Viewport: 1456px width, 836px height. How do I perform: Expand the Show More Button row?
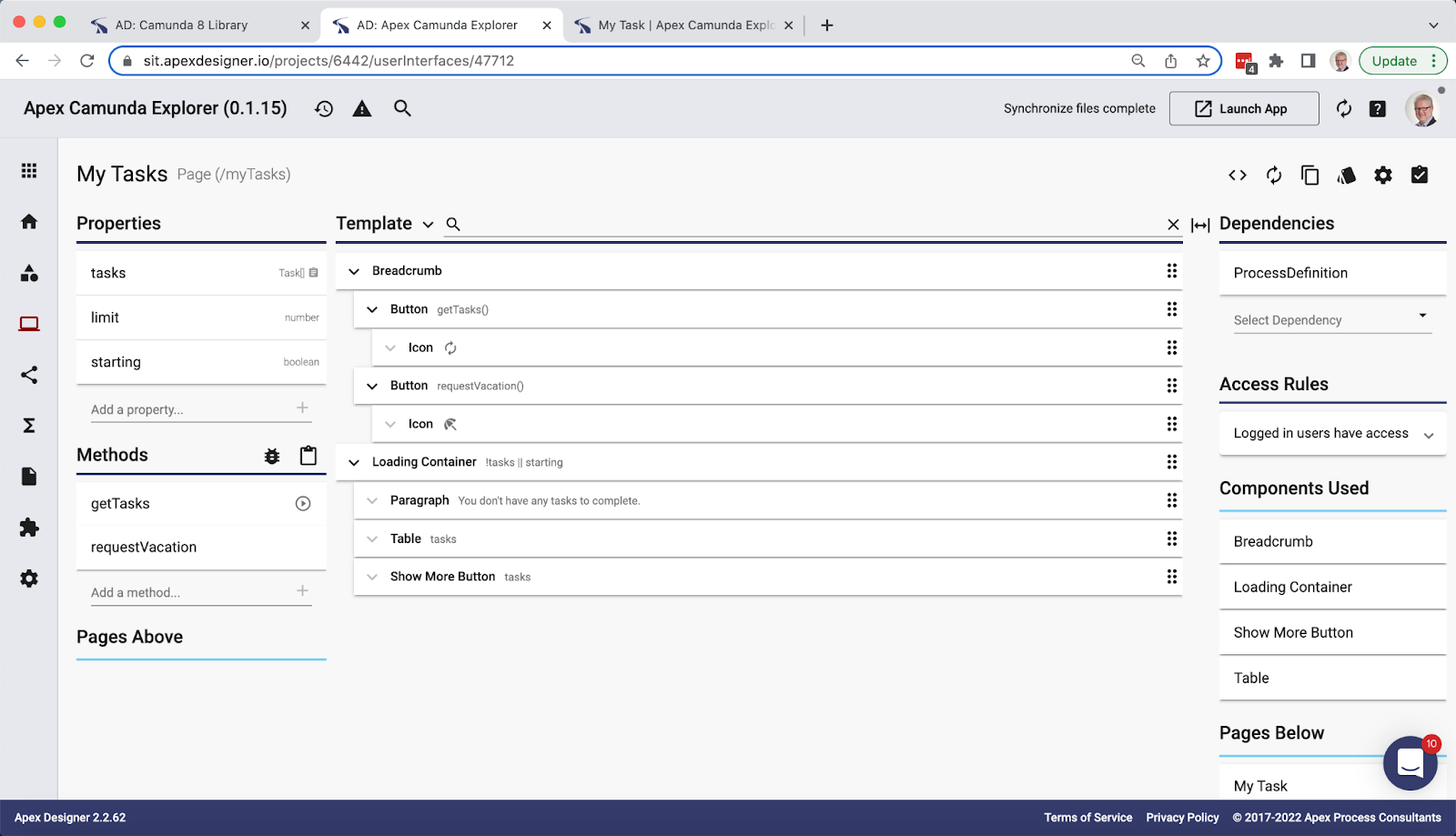coord(372,577)
